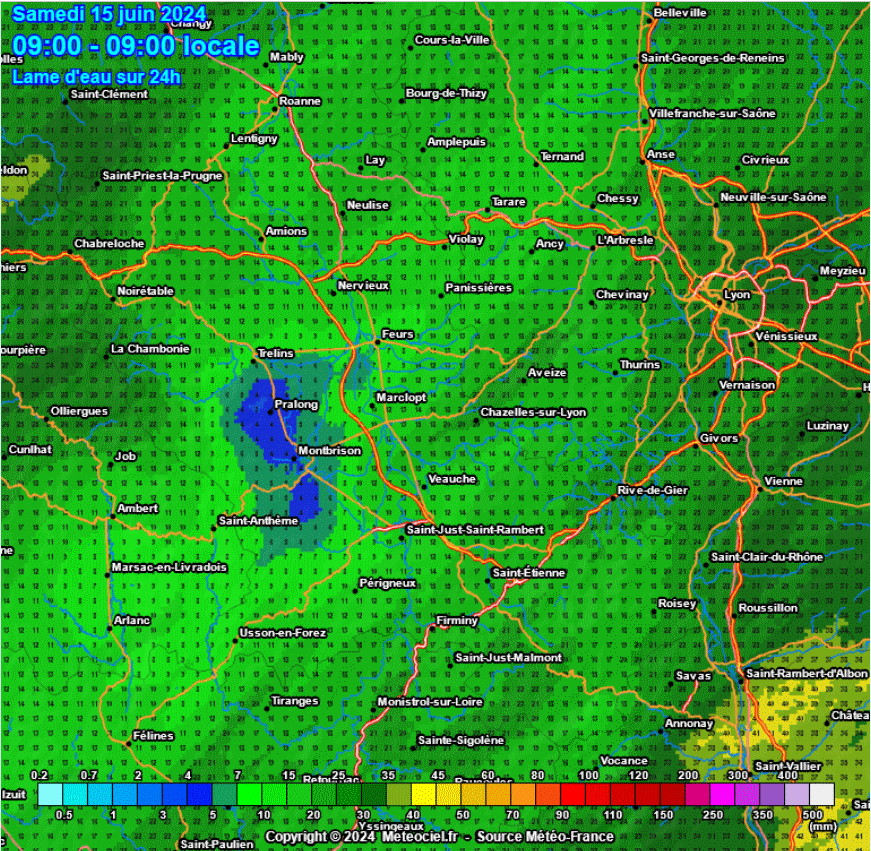Viewport: 871px width, 851px height.
Task: Click the 09:00 - 09:00 locale time heading
Action: 136,46
